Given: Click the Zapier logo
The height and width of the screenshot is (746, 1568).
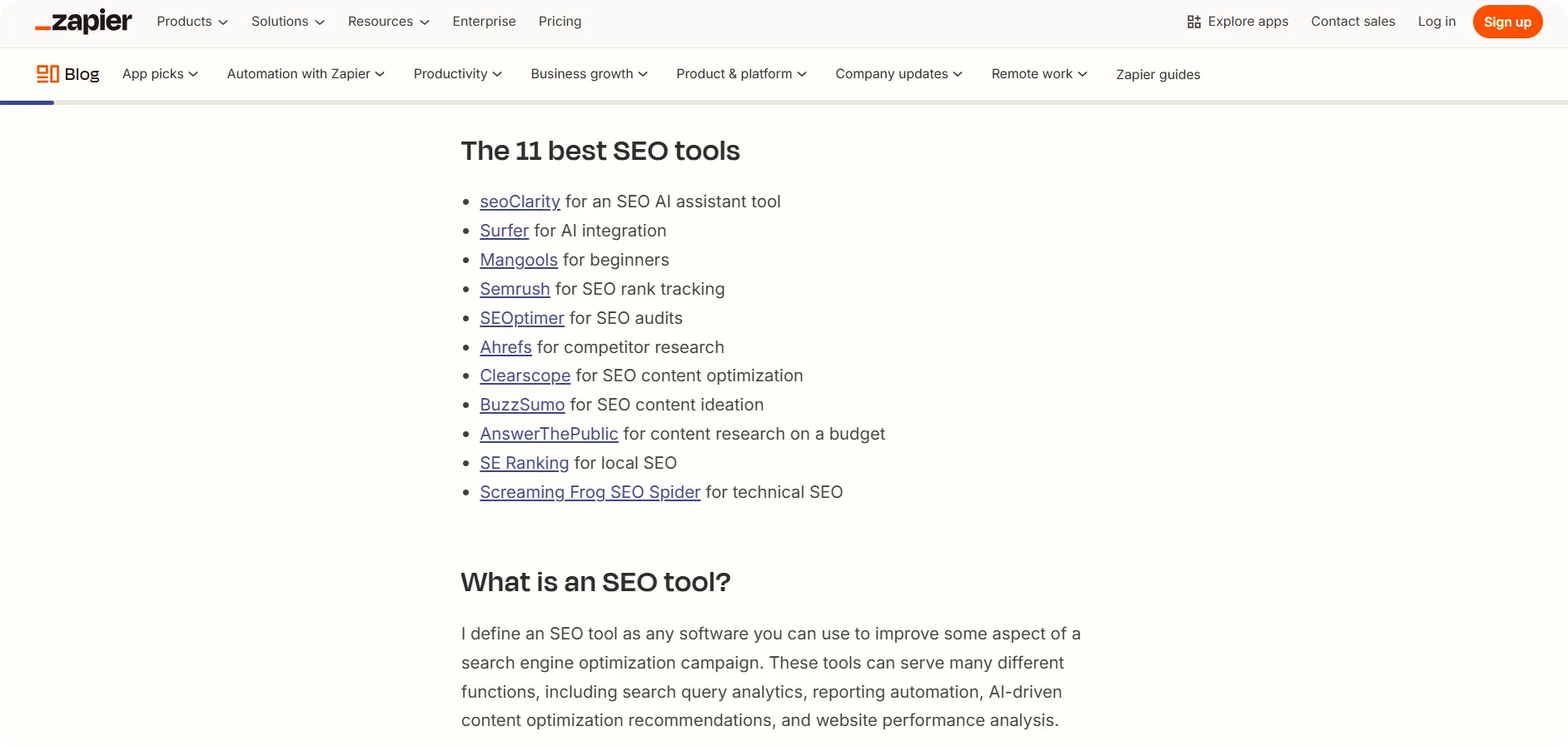Looking at the screenshot, I should [x=83, y=22].
